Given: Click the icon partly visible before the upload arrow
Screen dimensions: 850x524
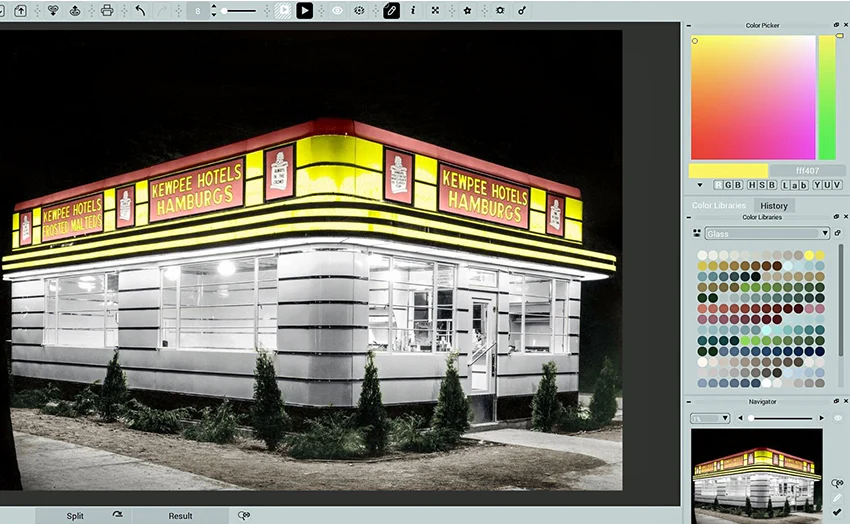Looking at the screenshot, I should (2, 10).
